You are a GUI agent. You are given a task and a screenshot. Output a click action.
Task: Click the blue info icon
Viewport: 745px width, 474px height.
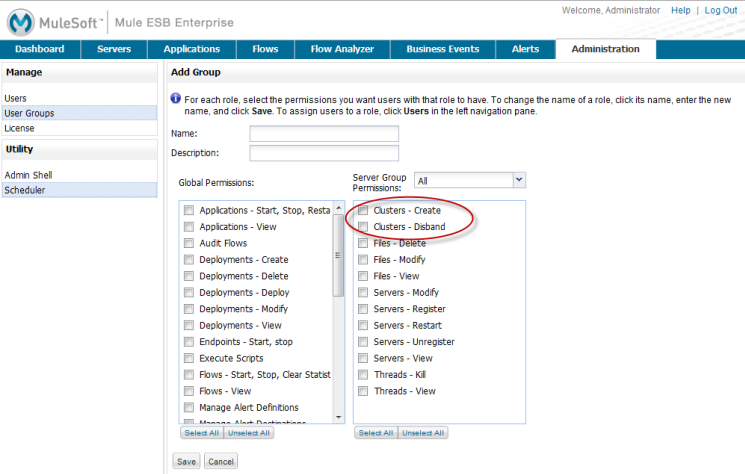click(176, 99)
